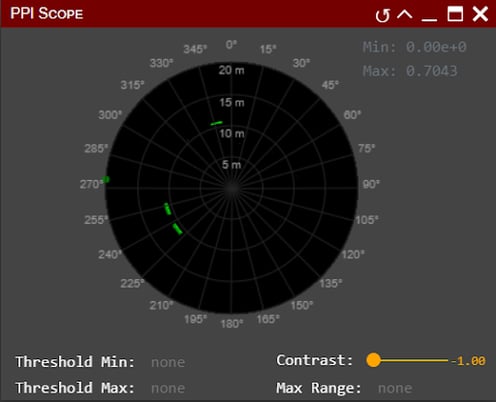Click the "5 m" range ring label
This screenshot has height=402, width=496.
coord(231,164)
